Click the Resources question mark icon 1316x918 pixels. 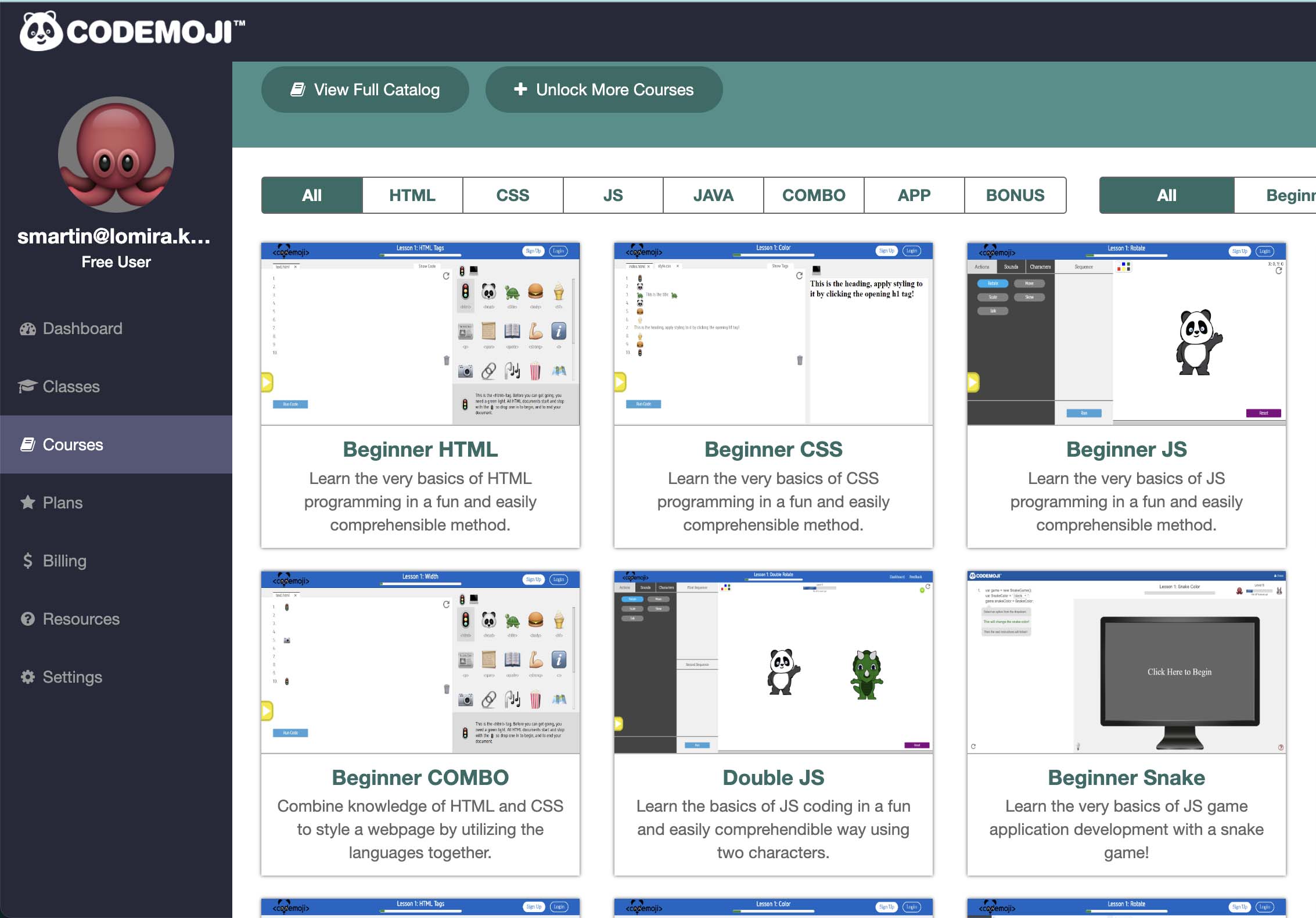tap(28, 619)
